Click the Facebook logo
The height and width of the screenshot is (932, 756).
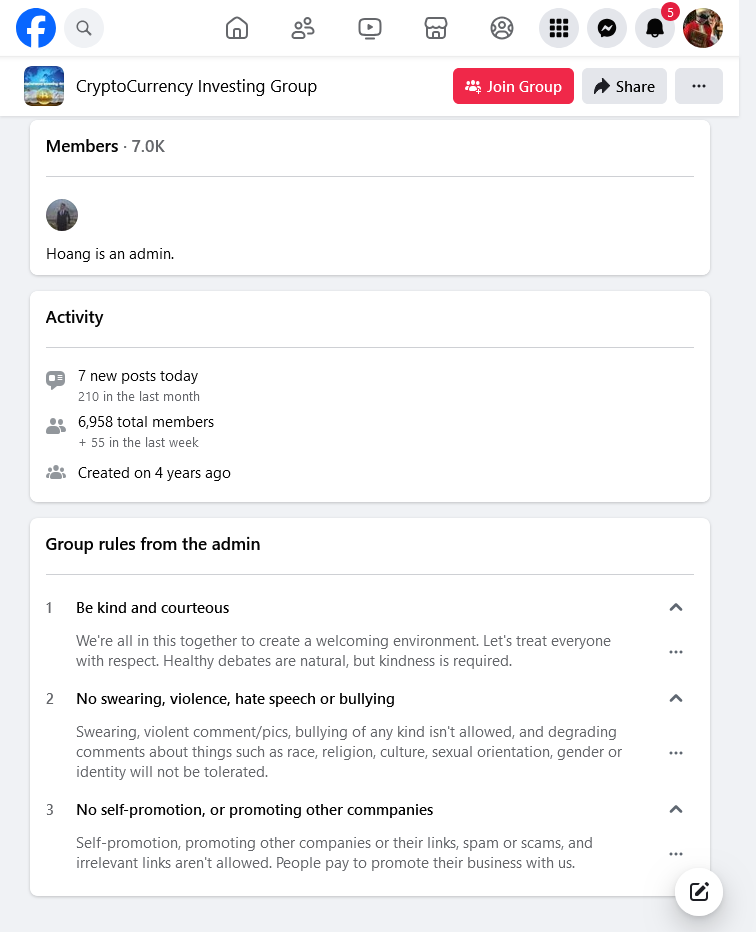(36, 28)
